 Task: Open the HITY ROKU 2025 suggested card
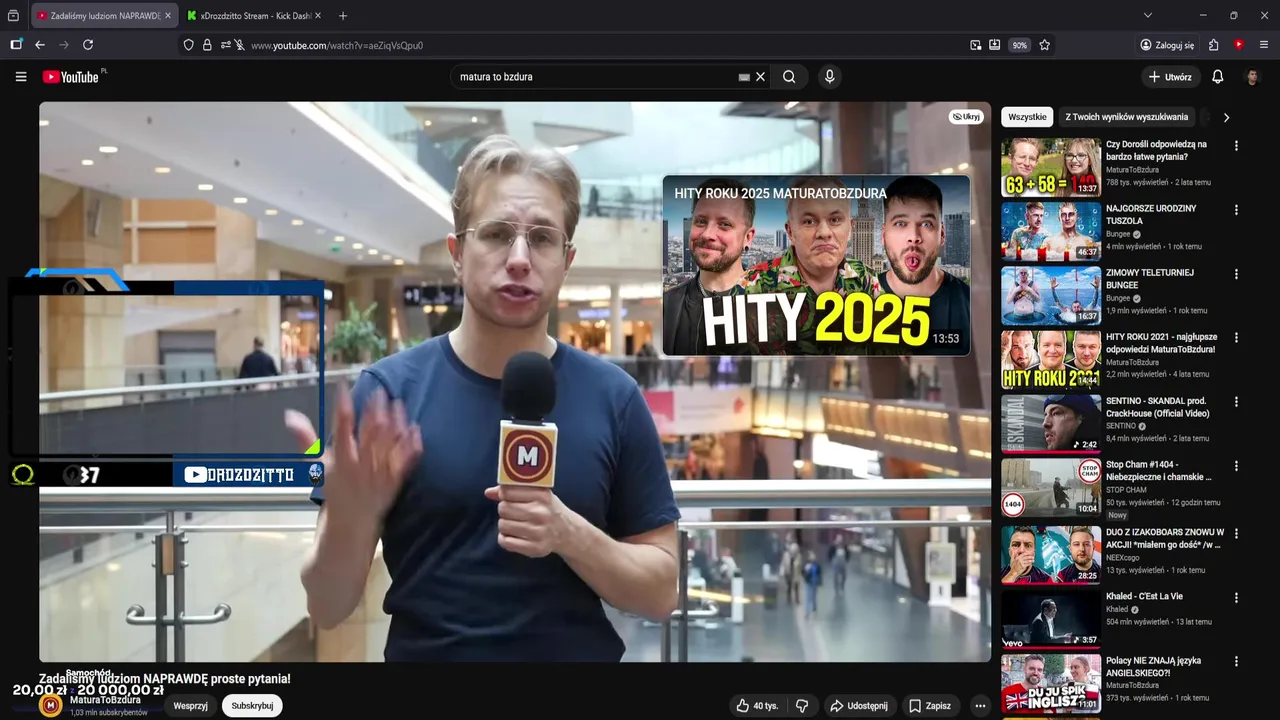(x=816, y=266)
